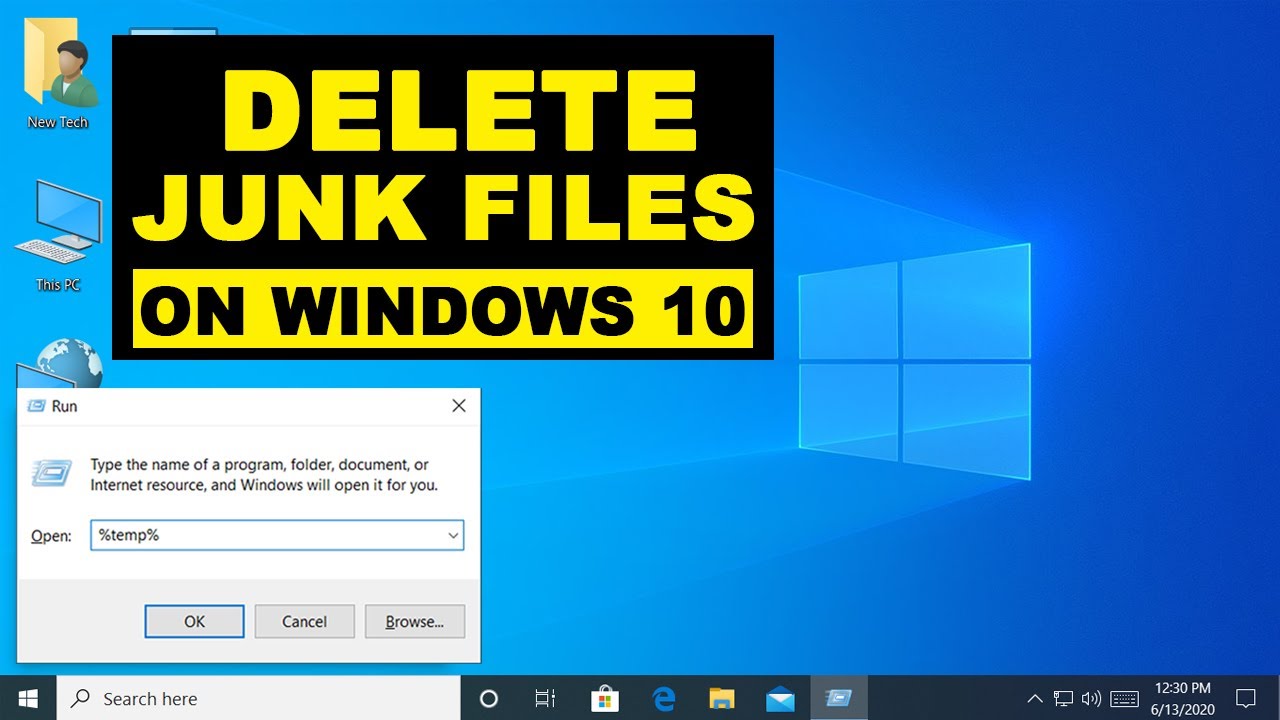Launch Microsoft Store from the taskbar
This screenshot has height=720, width=1280.
(603, 698)
